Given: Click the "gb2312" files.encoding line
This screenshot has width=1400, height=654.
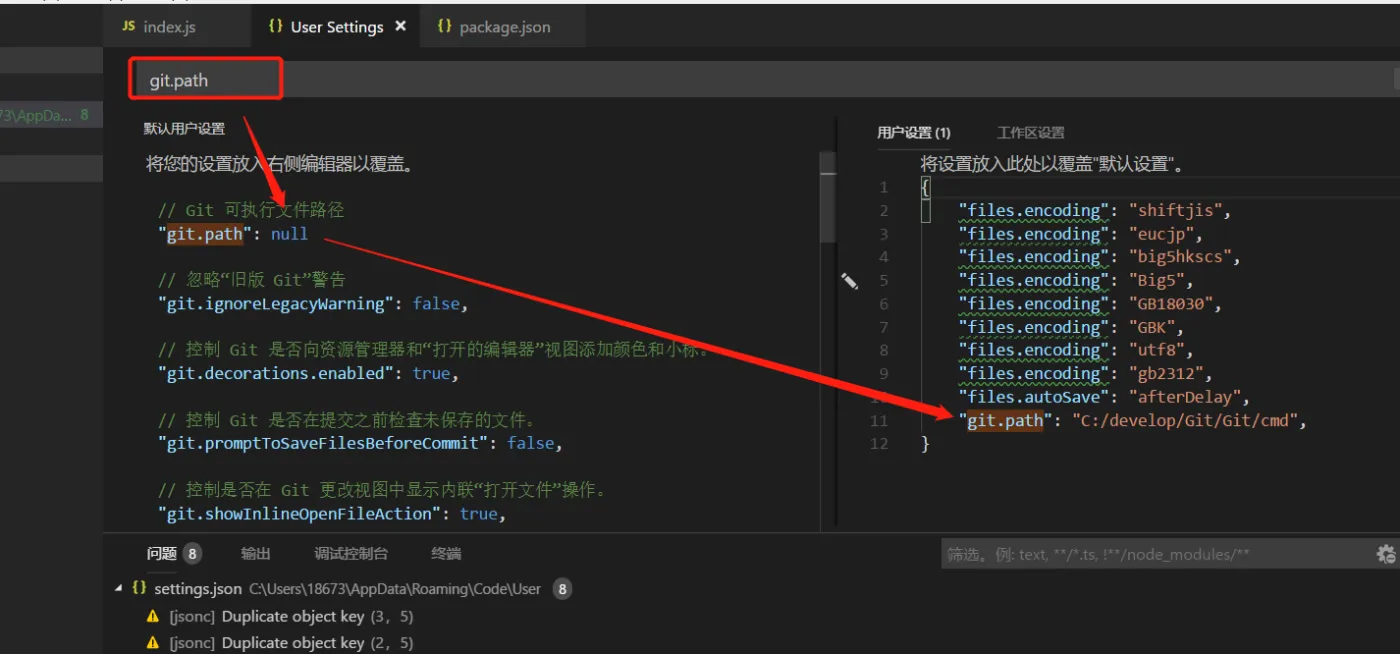Looking at the screenshot, I should [1086, 373].
